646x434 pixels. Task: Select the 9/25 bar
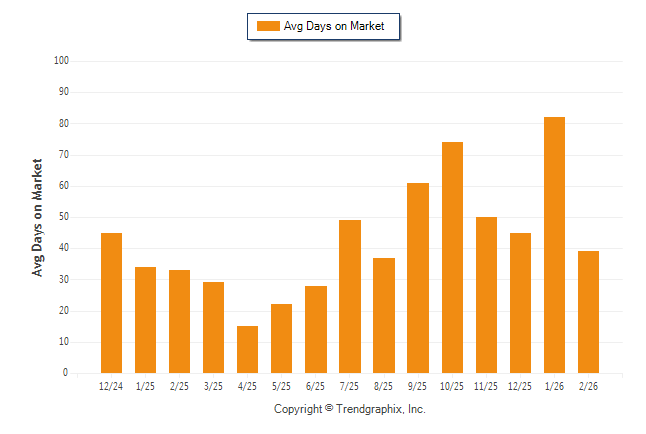pyautogui.click(x=418, y=277)
